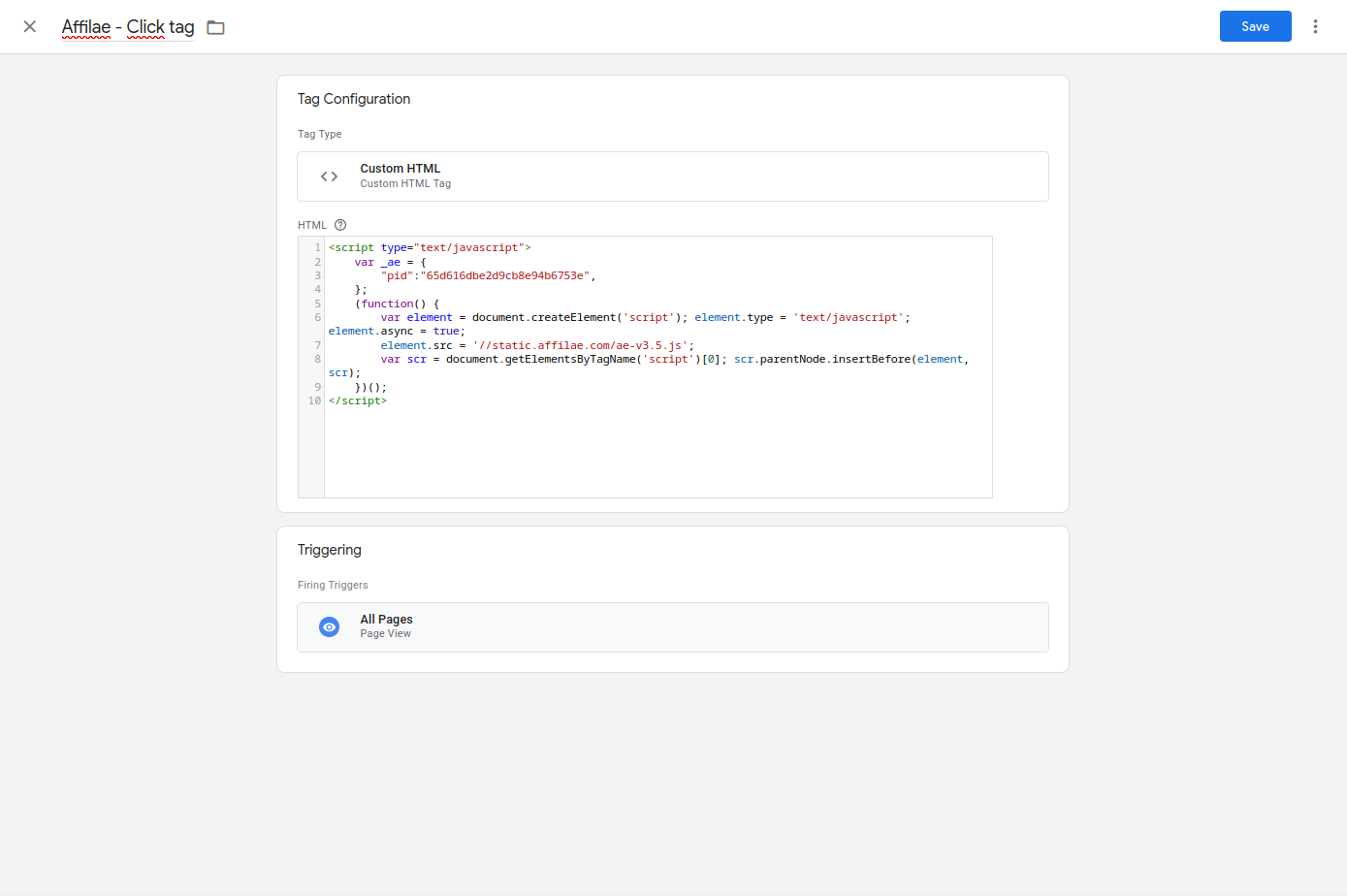The height and width of the screenshot is (896, 1347).
Task: Click the getElementsByTagName code line
Action: click(674, 360)
